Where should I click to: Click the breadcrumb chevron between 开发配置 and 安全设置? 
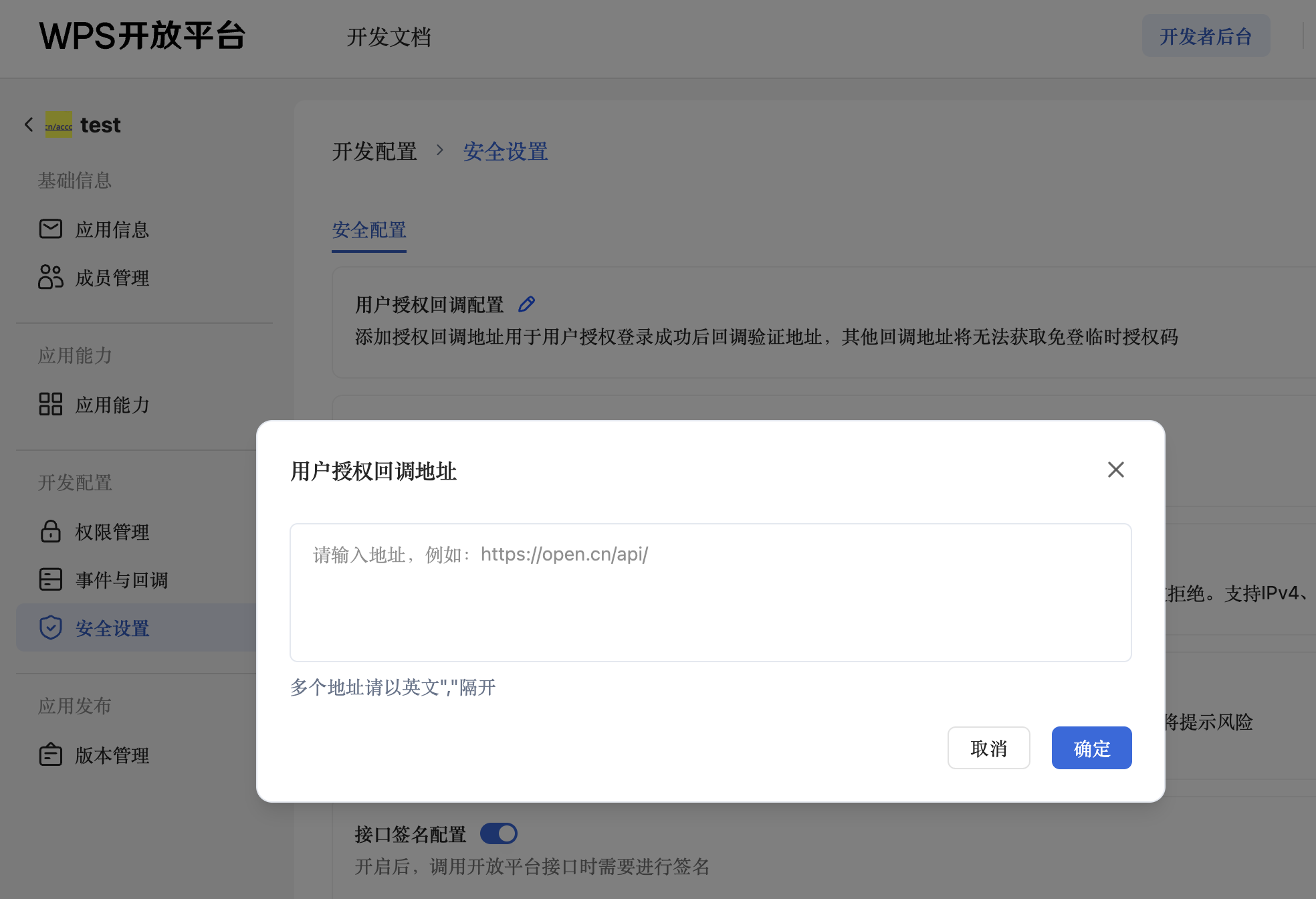click(440, 151)
